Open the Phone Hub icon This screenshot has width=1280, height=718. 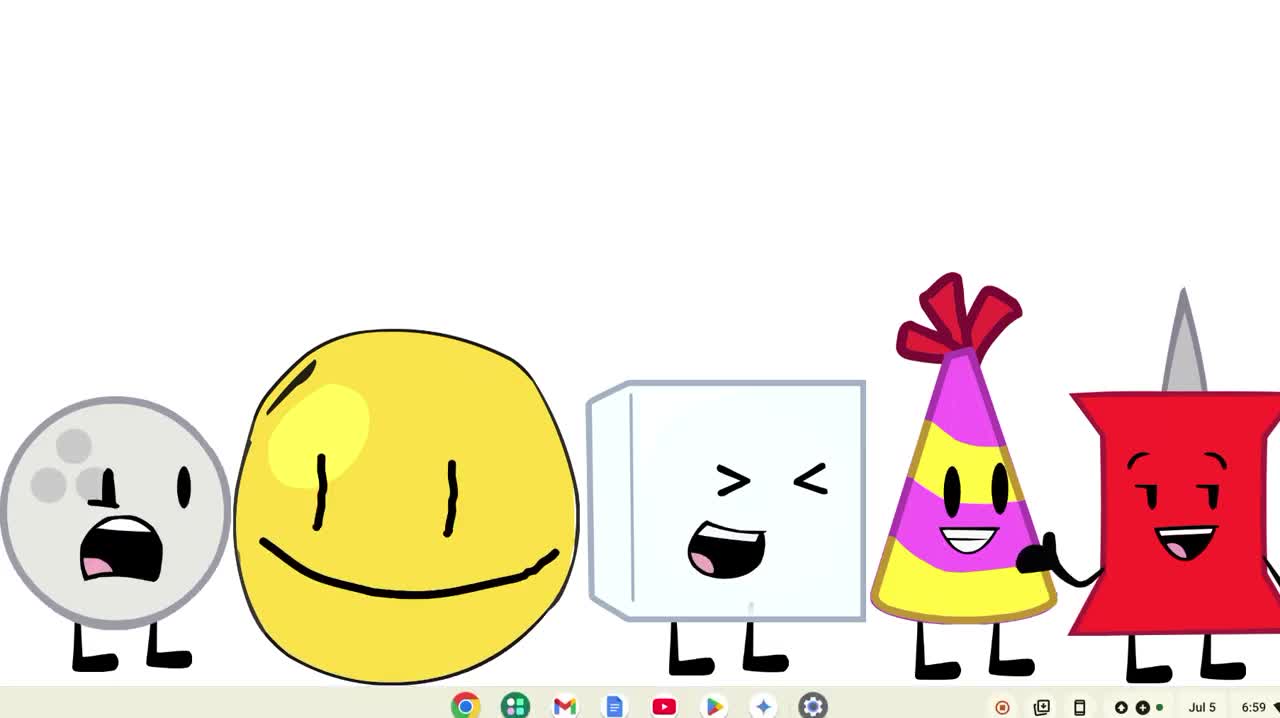[x=1079, y=707]
